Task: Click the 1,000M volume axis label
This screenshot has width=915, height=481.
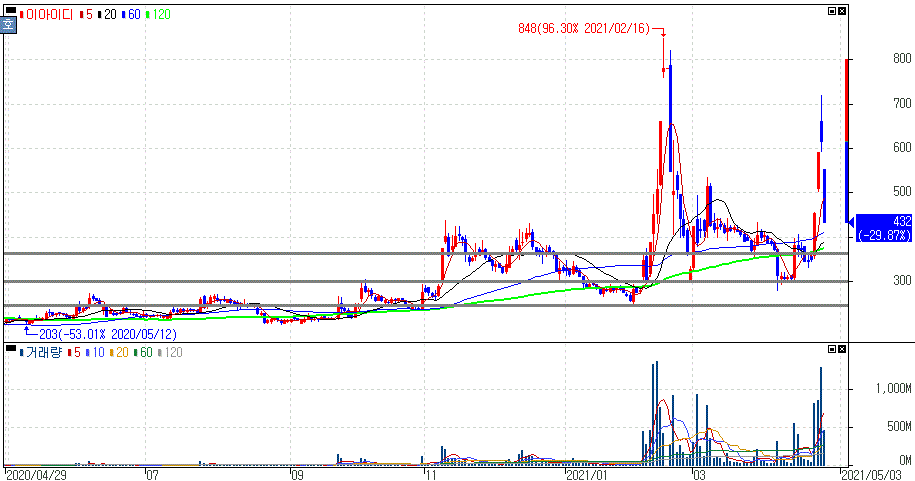Action: pos(893,388)
